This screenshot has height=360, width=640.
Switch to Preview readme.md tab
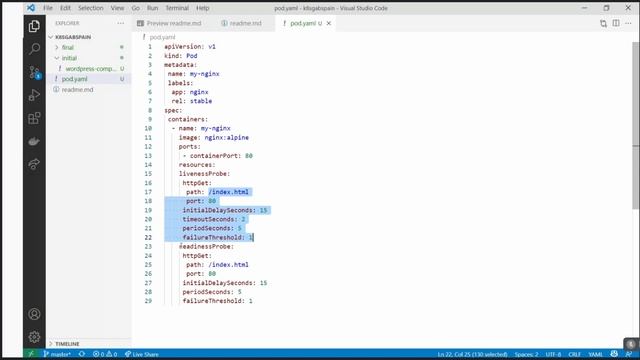point(169,23)
